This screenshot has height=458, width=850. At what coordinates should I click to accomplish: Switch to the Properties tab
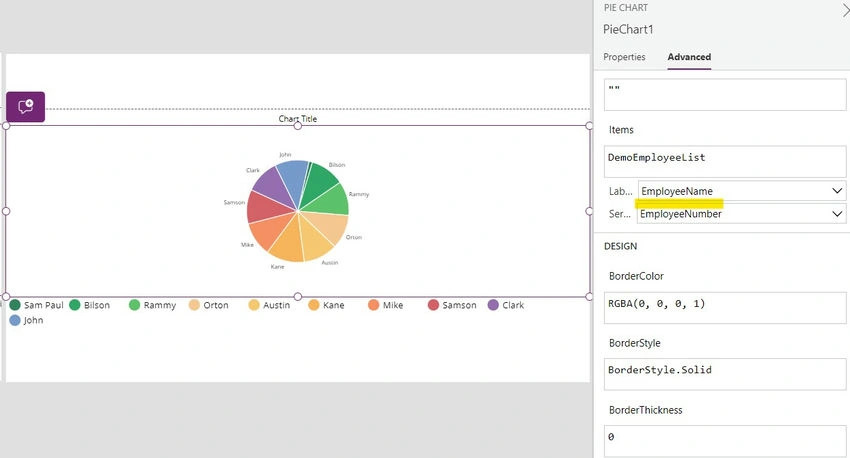[x=624, y=57]
